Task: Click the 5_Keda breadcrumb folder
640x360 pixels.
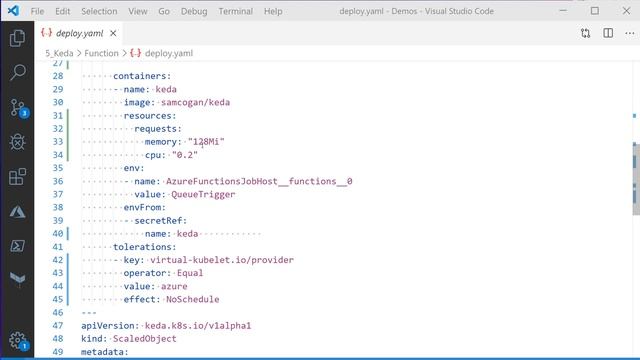Action: coord(59,53)
